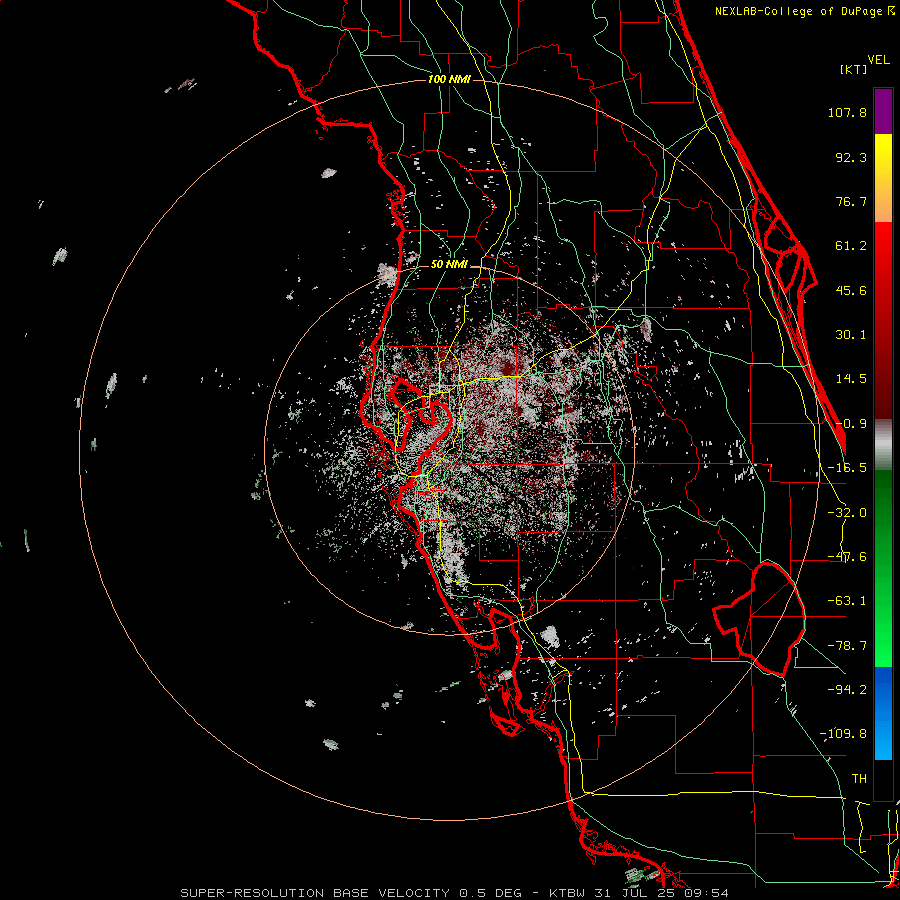Image resolution: width=900 pixels, height=900 pixels.
Task: Click the 61.2 velocity scale value
Action: (x=851, y=246)
